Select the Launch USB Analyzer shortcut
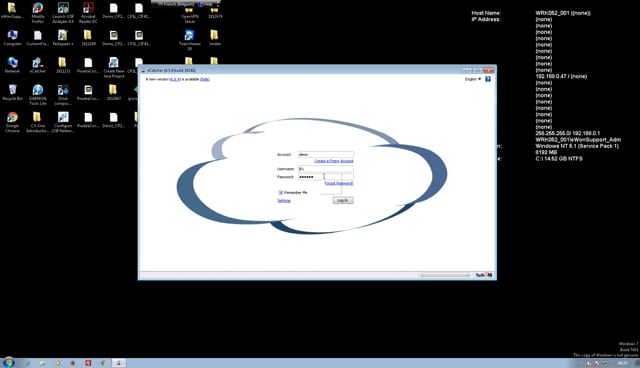 (63, 12)
